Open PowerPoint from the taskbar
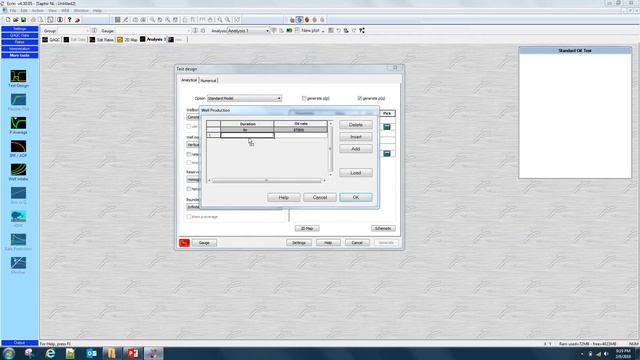Image resolution: width=640 pixels, height=360 pixels. [133, 353]
